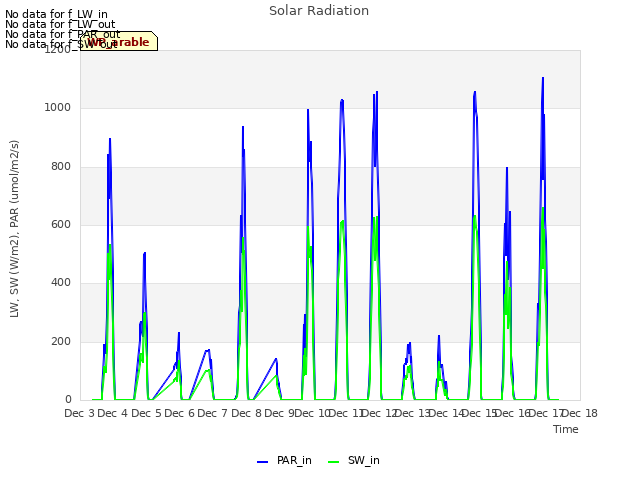The width and height of the screenshot is (640, 480).
Task: Click the 0 y-axis tick label
Action: pos(68,399)
